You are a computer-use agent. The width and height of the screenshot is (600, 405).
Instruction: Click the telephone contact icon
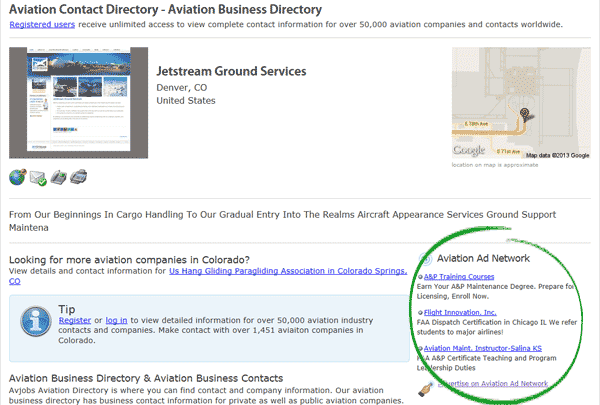pos(59,177)
